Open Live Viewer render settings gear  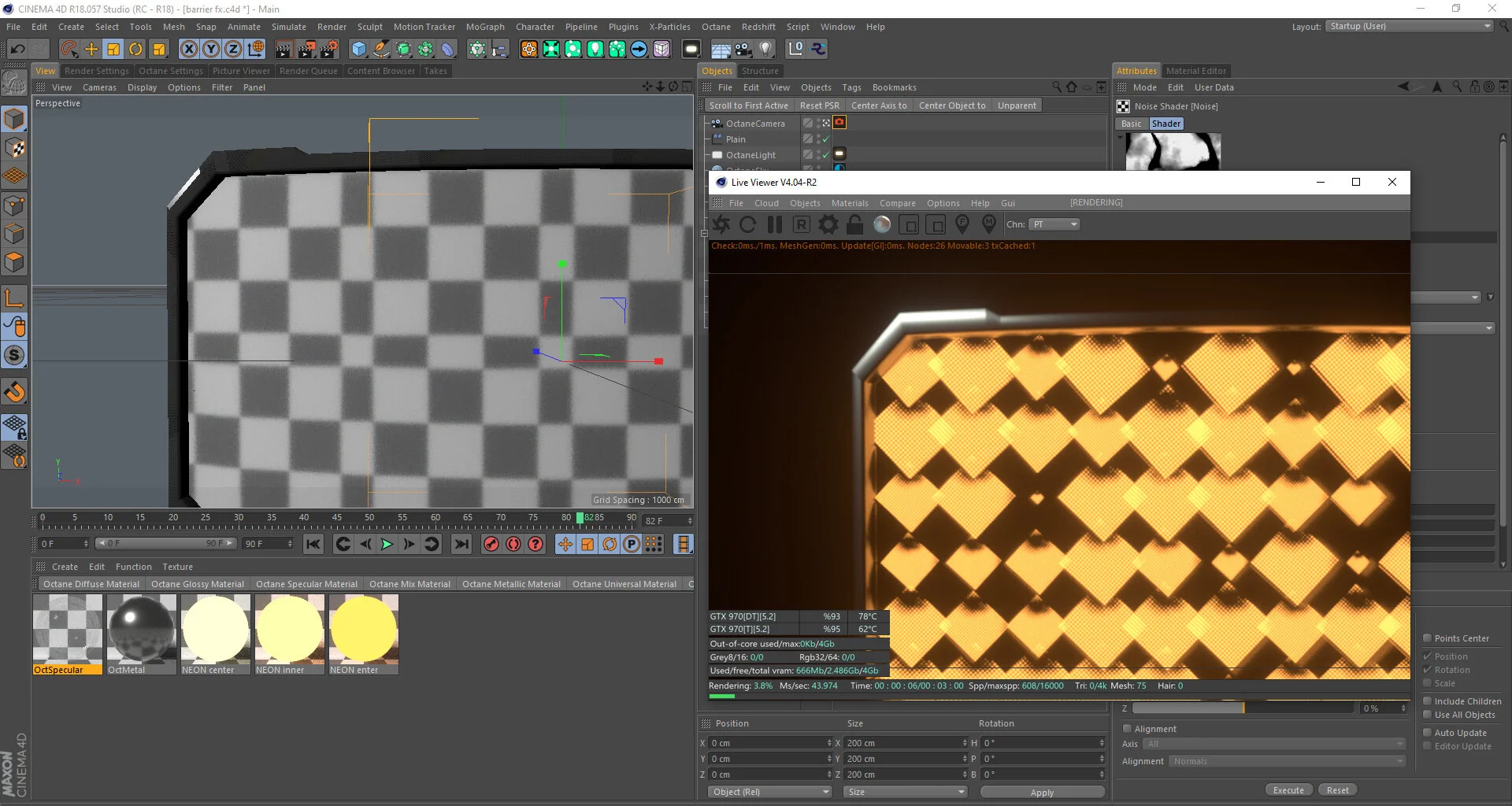tap(828, 224)
